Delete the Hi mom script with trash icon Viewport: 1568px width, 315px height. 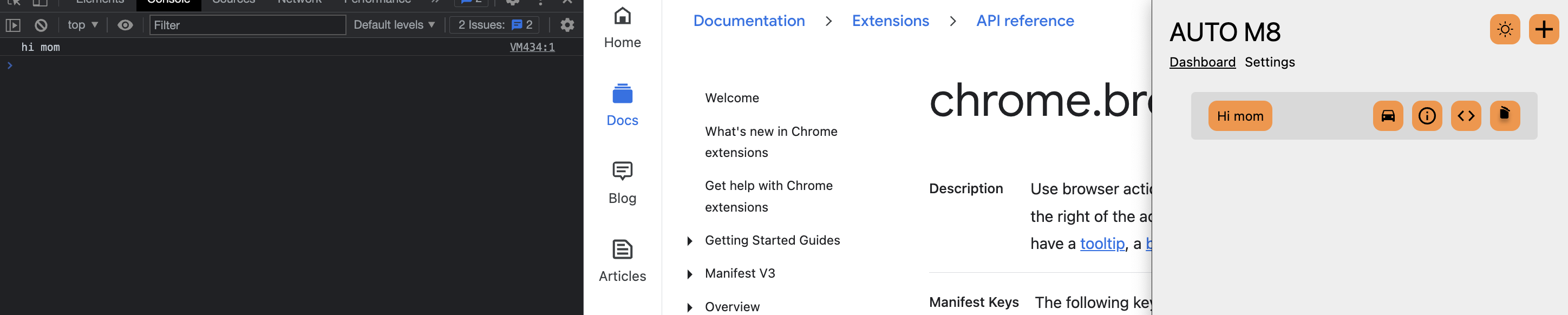point(1505,116)
